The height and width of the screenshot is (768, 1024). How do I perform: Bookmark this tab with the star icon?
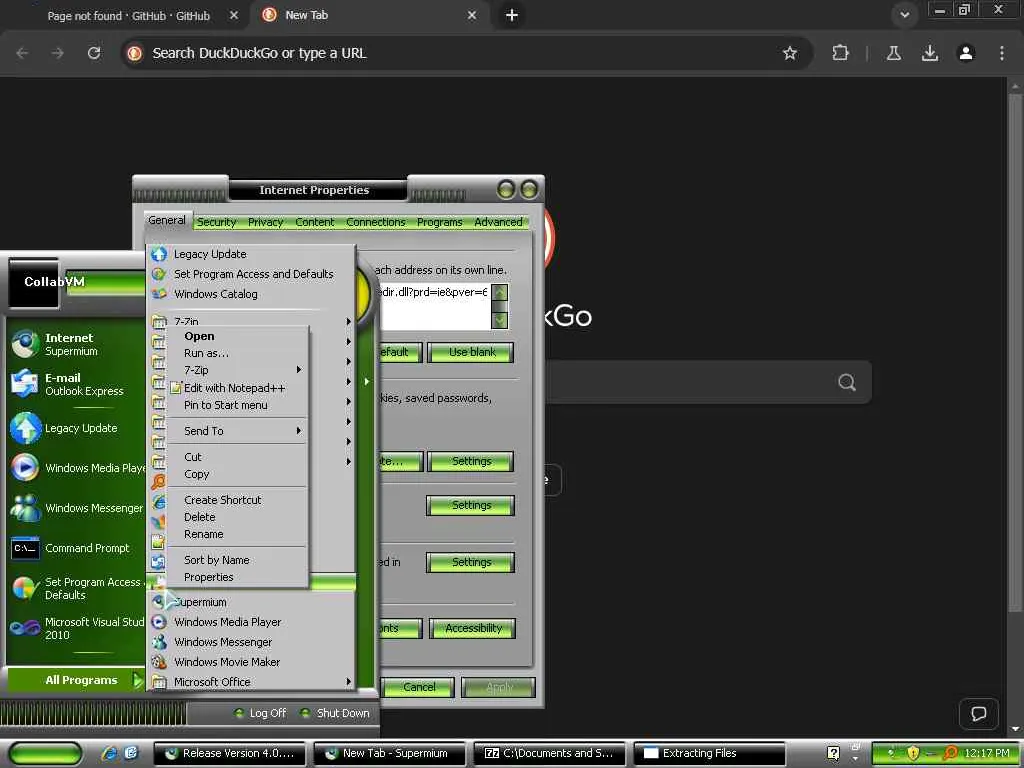click(790, 53)
